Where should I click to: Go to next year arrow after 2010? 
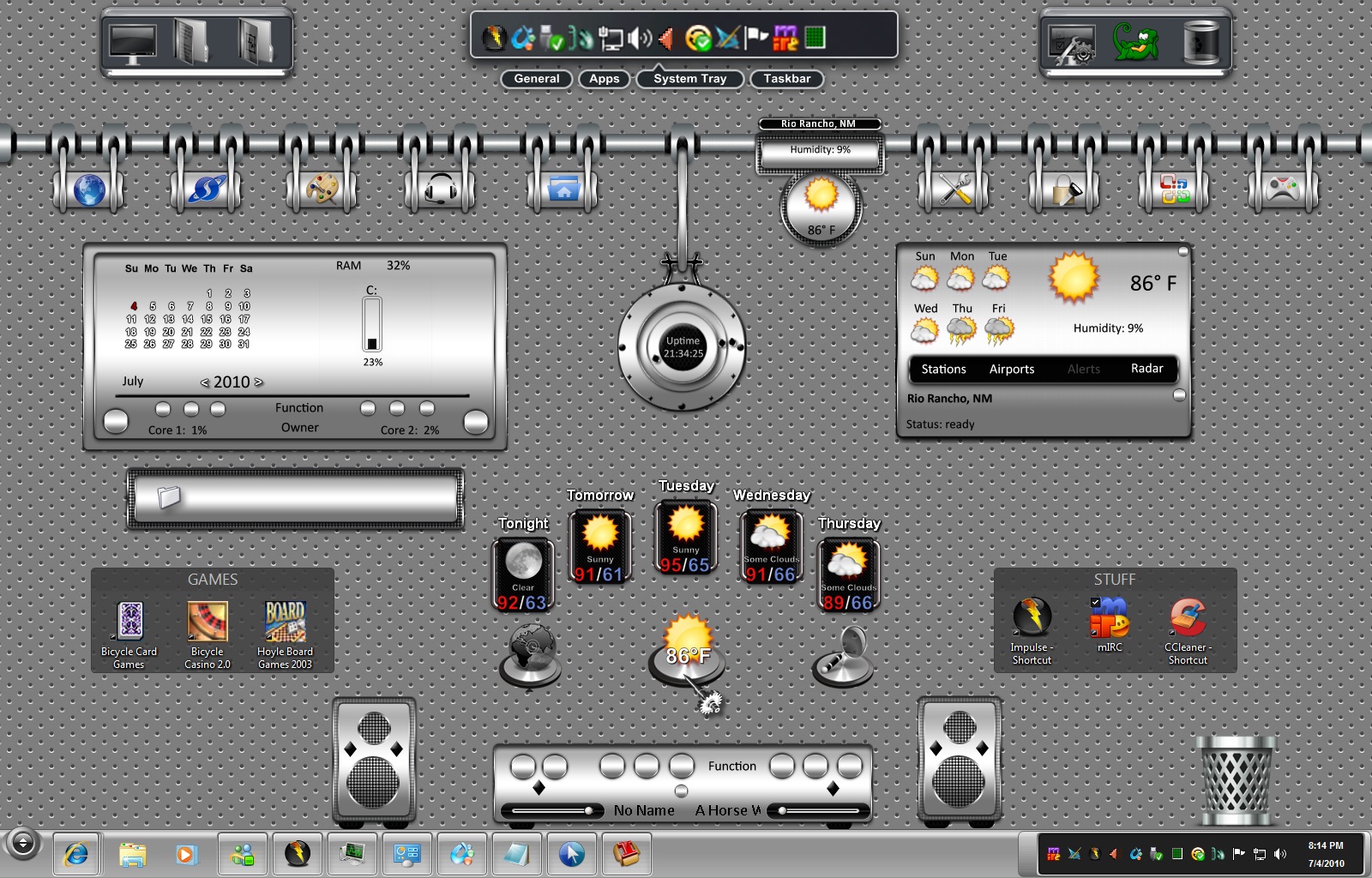coord(259,382)
